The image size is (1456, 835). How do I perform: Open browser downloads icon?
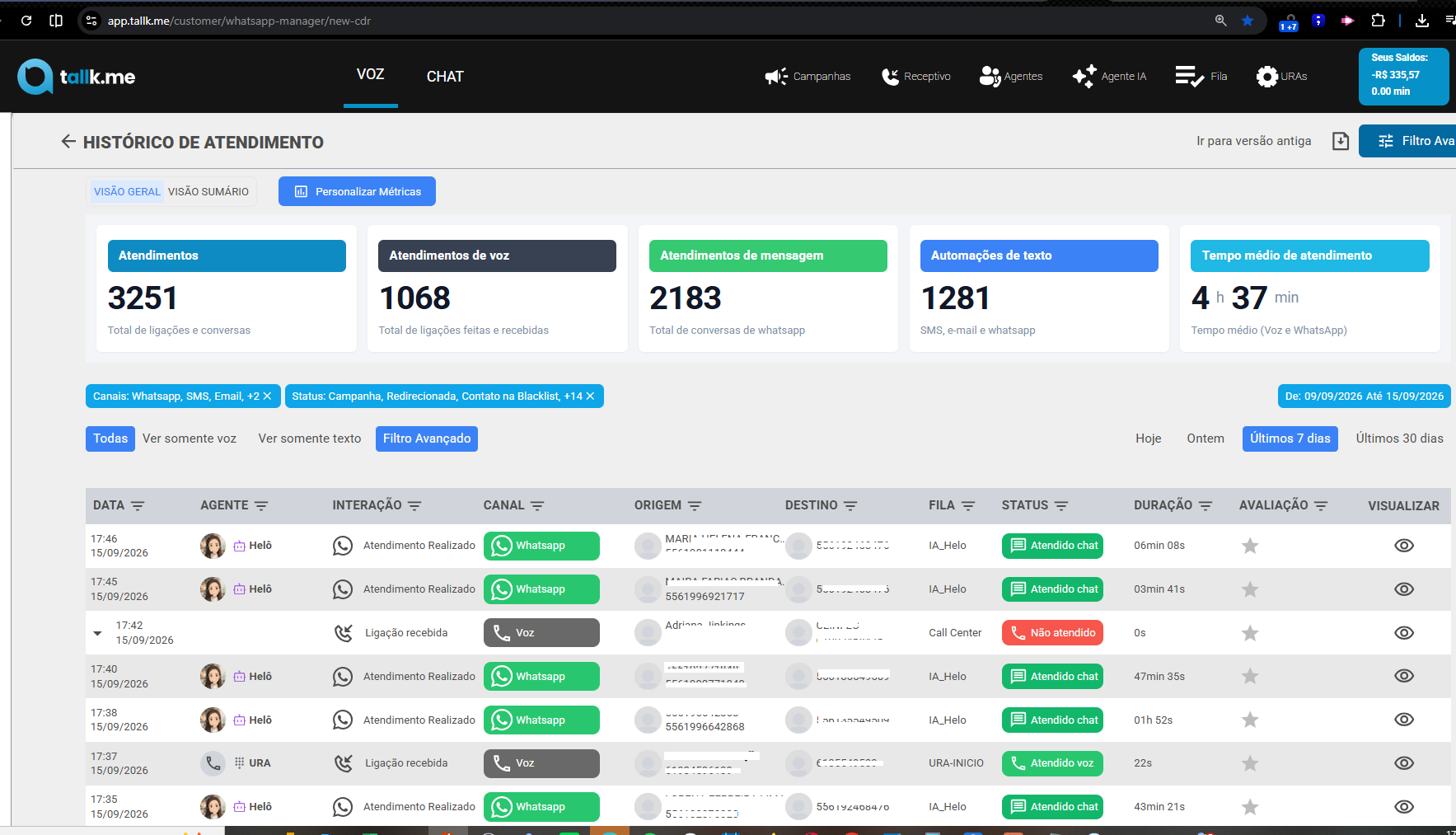[x=1421, y=21]
